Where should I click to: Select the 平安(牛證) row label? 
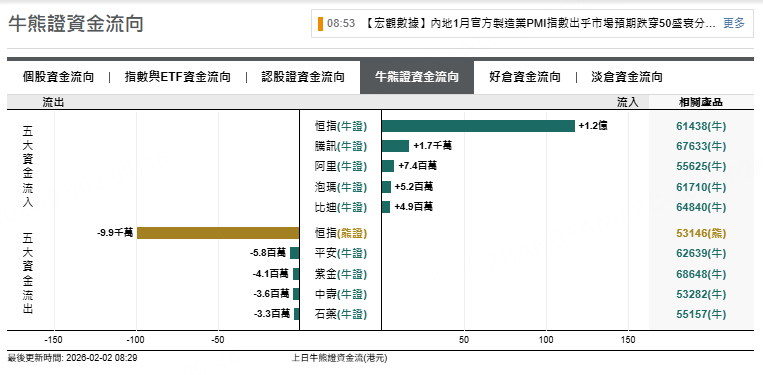[341, 253]
